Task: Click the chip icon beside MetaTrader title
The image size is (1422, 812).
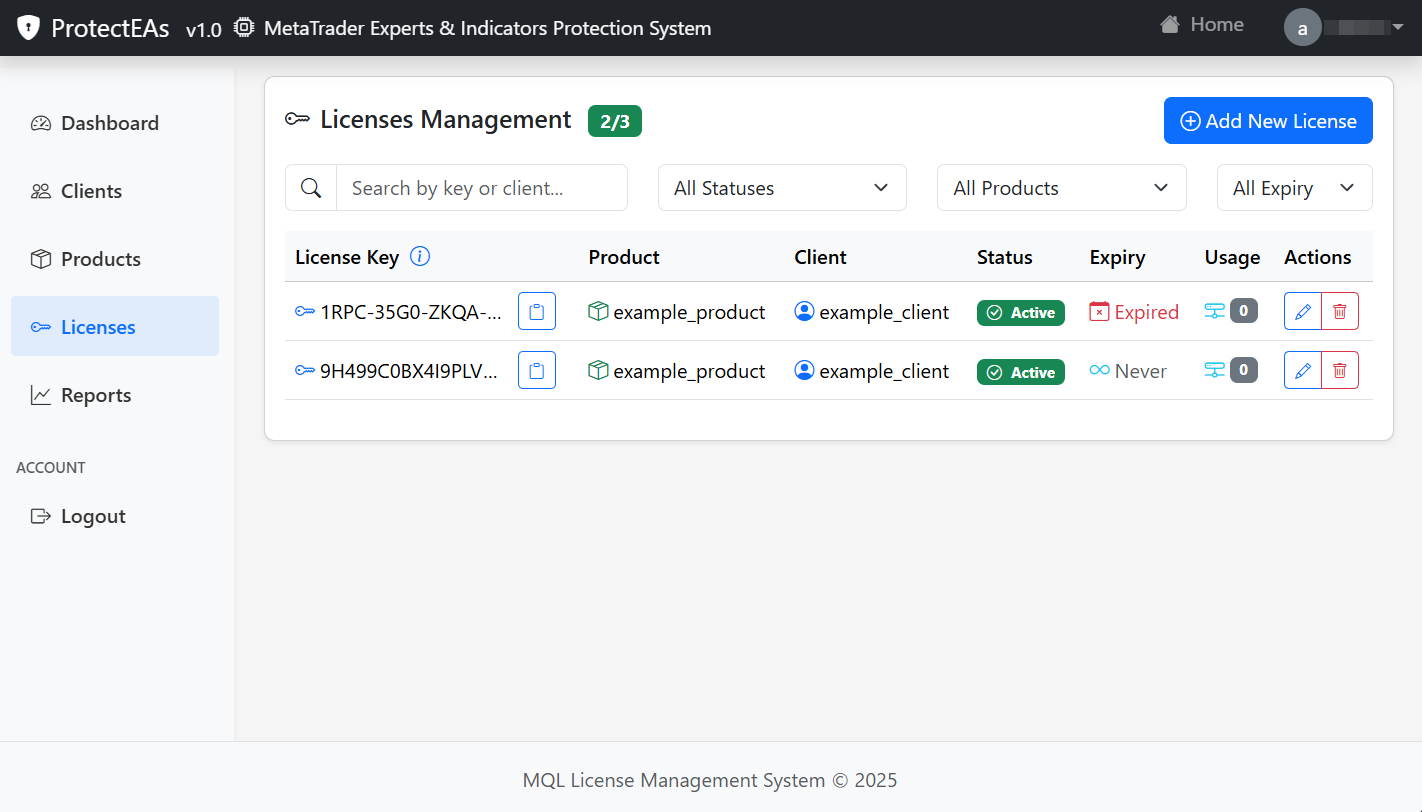Action: (244, 28)
